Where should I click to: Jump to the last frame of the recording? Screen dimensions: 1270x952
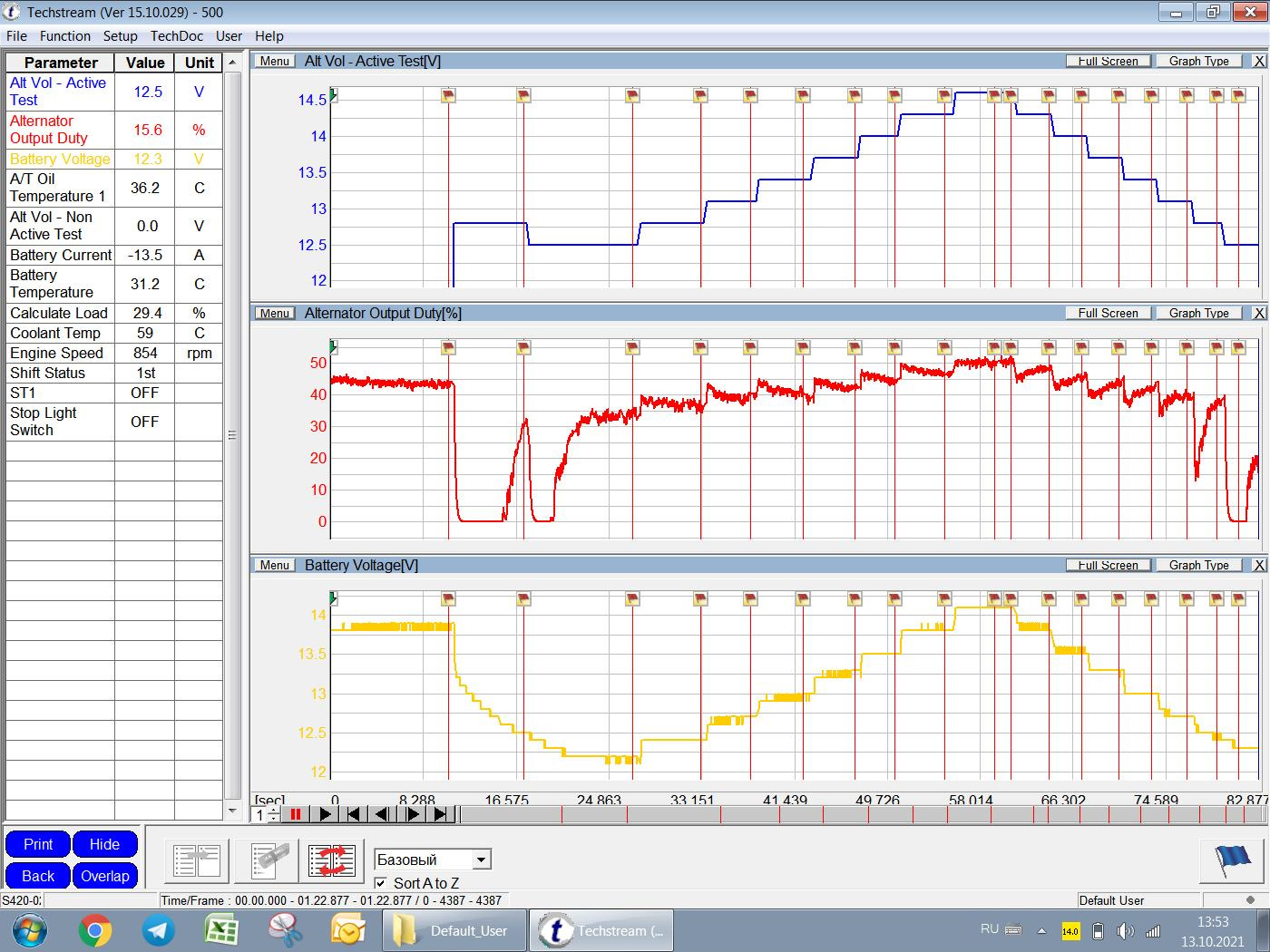440,814
